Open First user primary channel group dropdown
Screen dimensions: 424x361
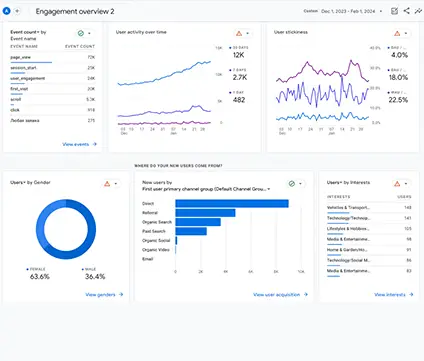tap(206, 189)
